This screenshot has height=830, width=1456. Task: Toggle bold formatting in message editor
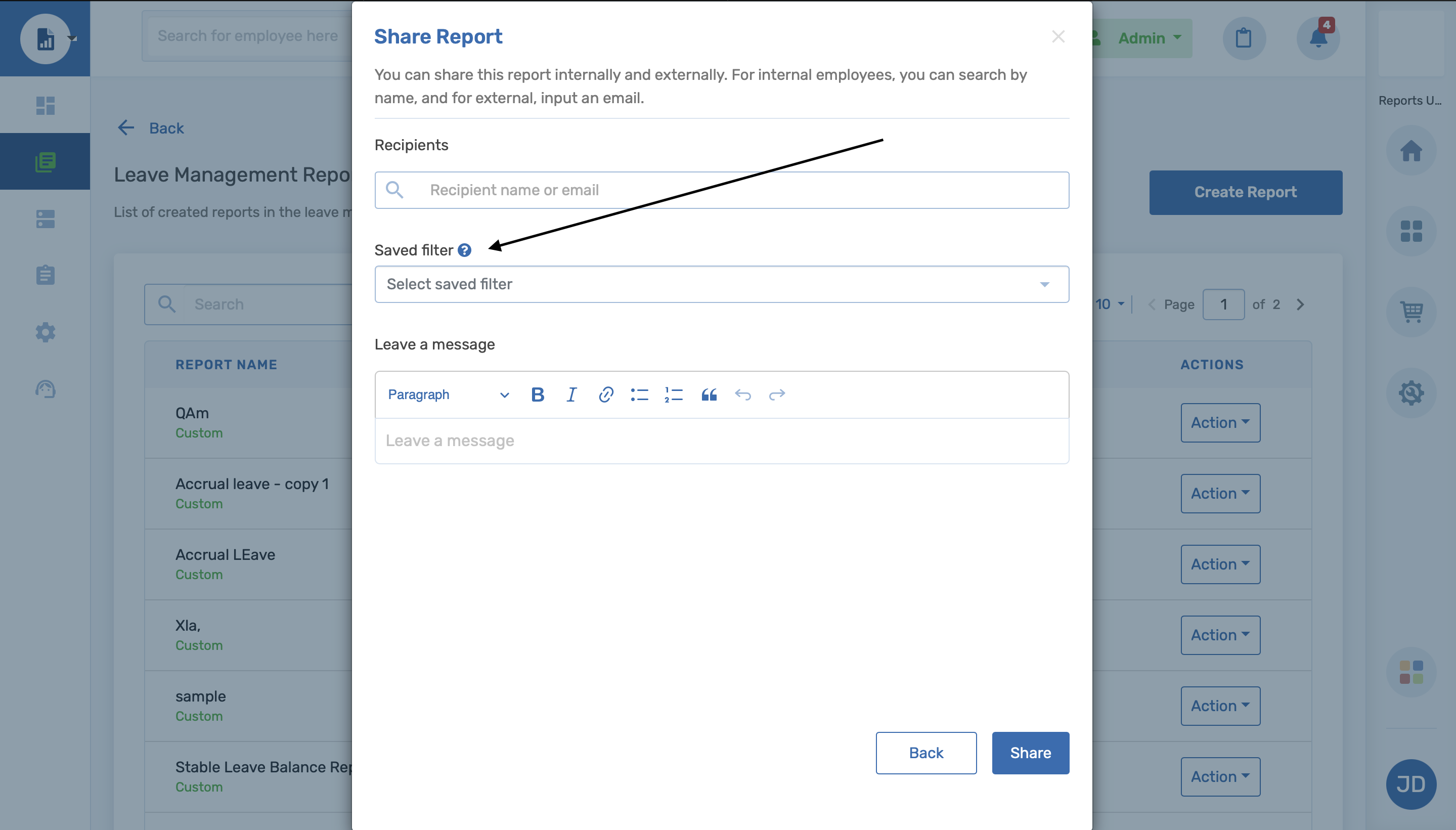pyautogui.click(x=538, y=395)
